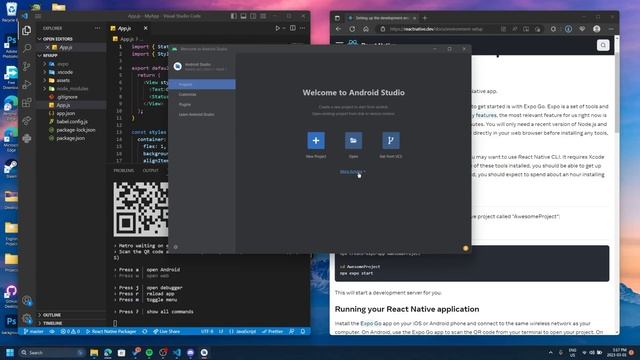The image size is (640, 360).
Task: Open Accounts icon in VS Code activity bar
Action: pos(27,301)
